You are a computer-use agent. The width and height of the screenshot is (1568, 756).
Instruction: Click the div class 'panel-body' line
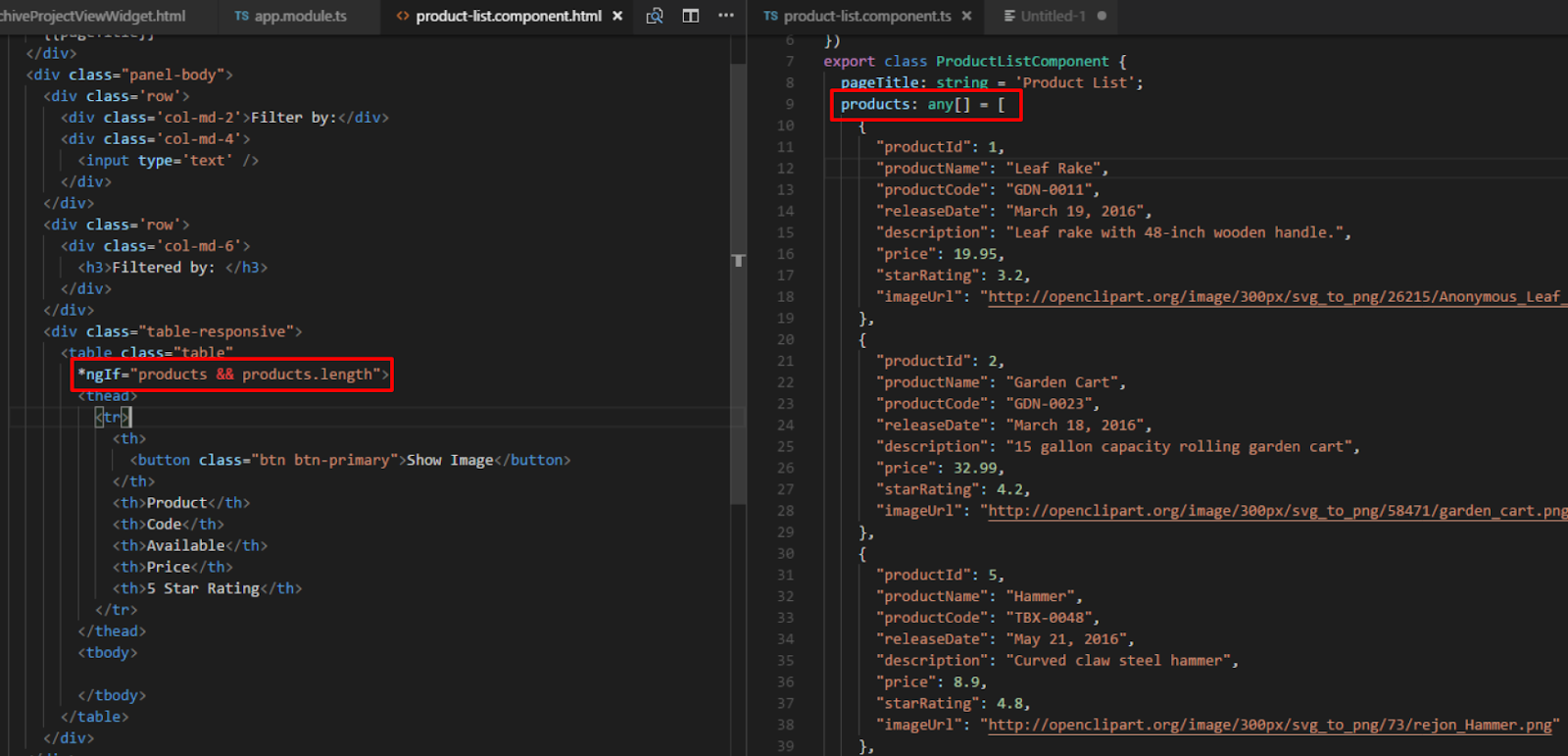(129, 75)
